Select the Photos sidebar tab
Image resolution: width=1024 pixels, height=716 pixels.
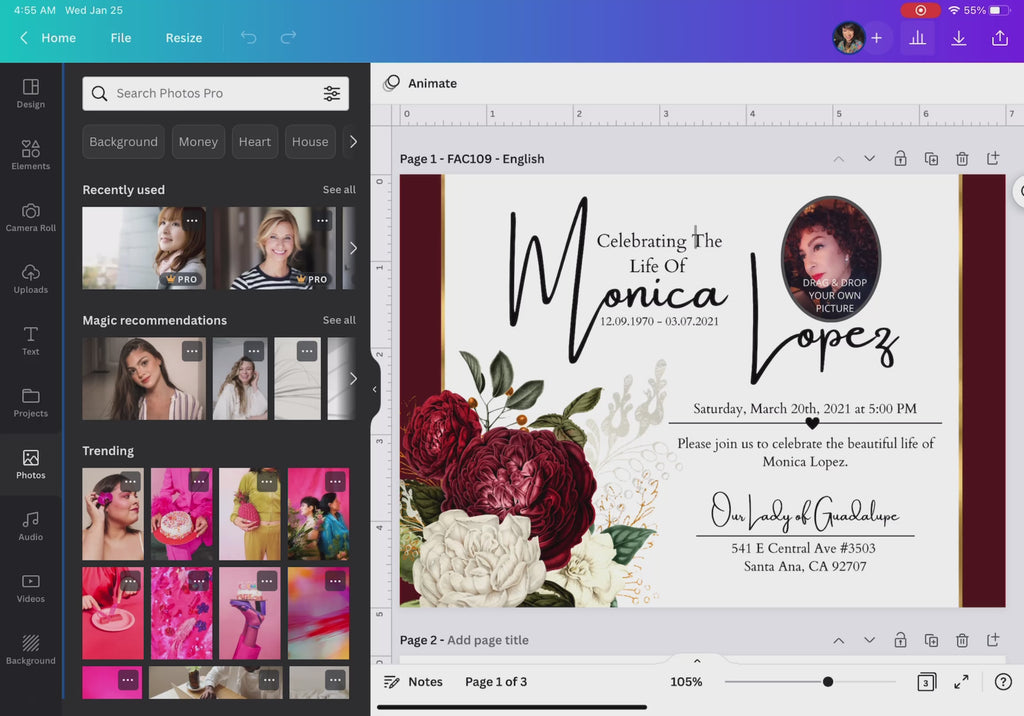coord(31,464)
